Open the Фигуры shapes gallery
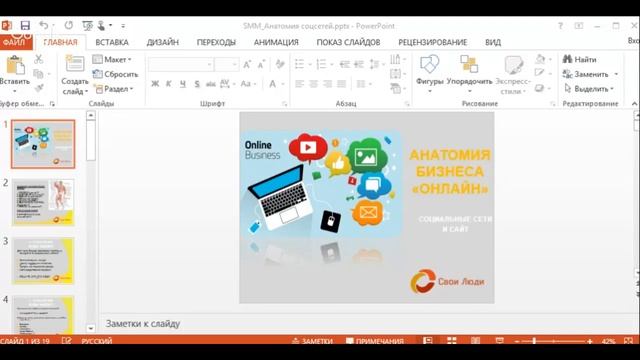 coord(429,73)
